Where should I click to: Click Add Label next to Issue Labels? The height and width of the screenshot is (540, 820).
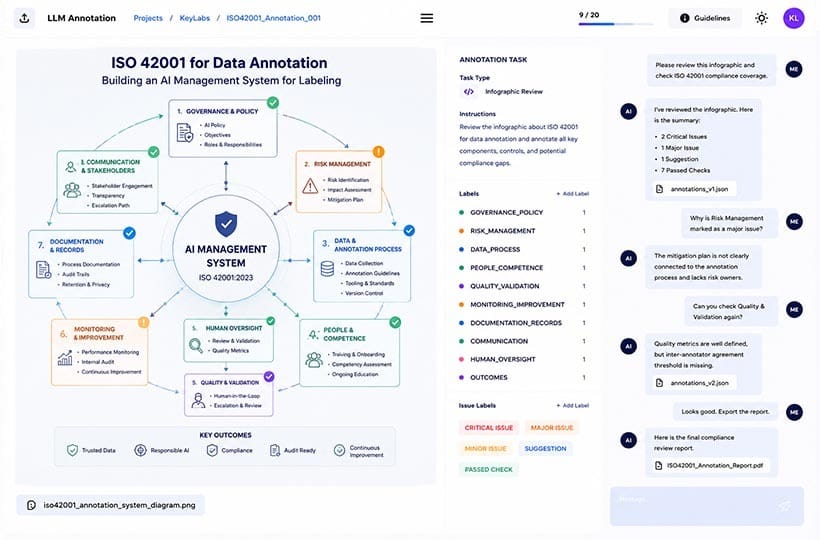pyautogui.click(x=573, y=406)
